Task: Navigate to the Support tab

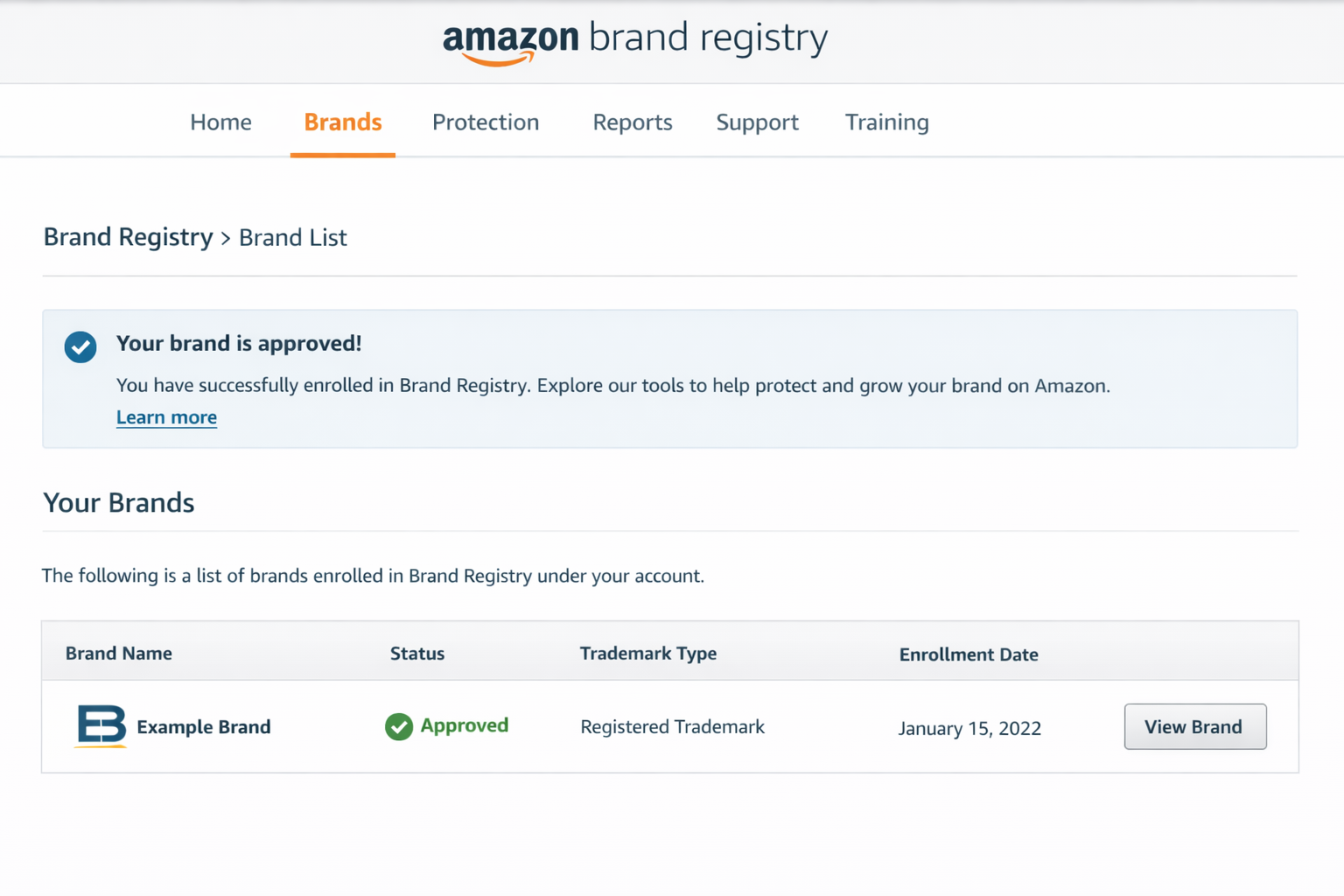Action: click(757, 122)
